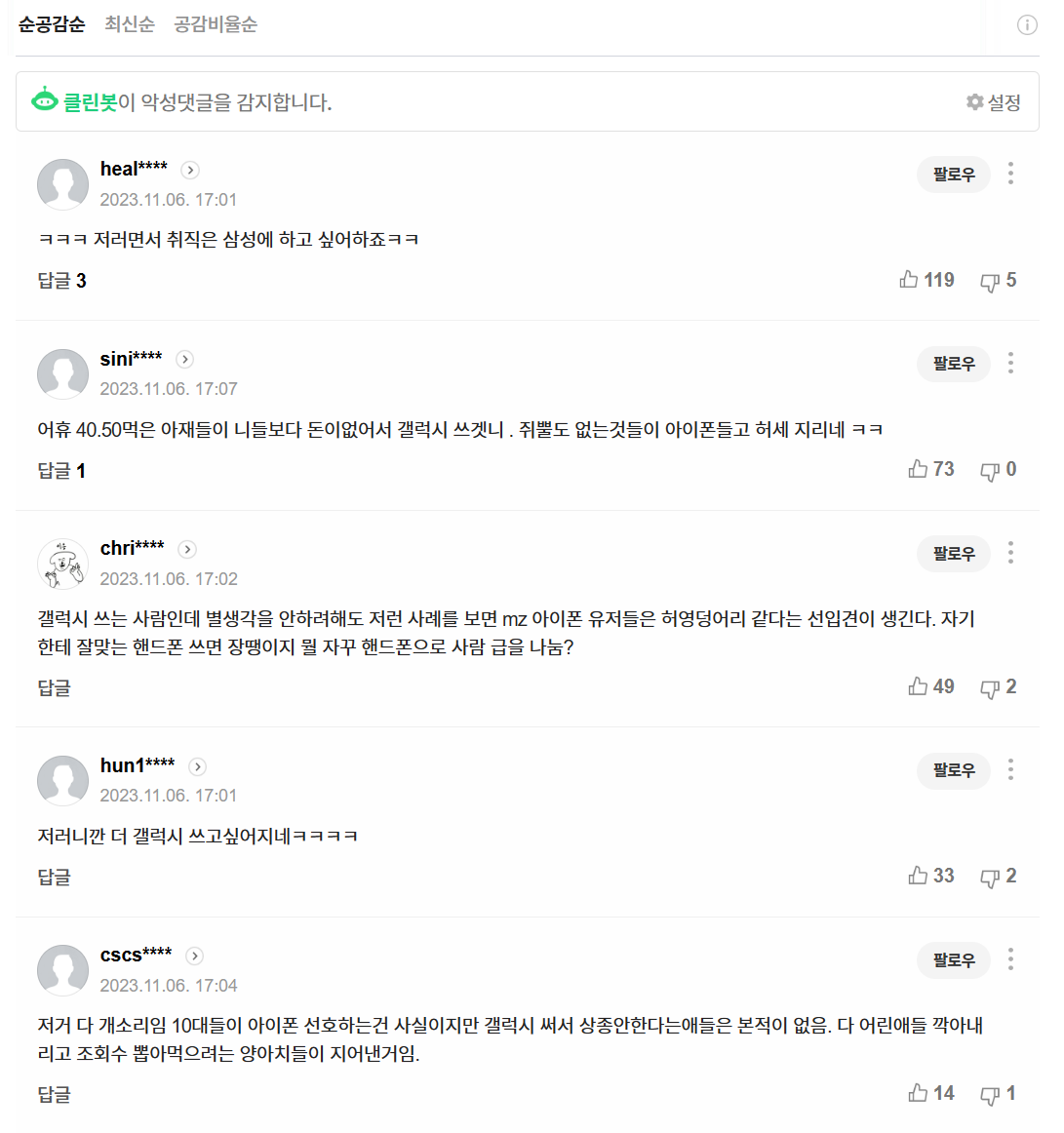
Task: Toggle 팔로우 for user chri****
Action: pyautogui.click(x=953, y=554)
